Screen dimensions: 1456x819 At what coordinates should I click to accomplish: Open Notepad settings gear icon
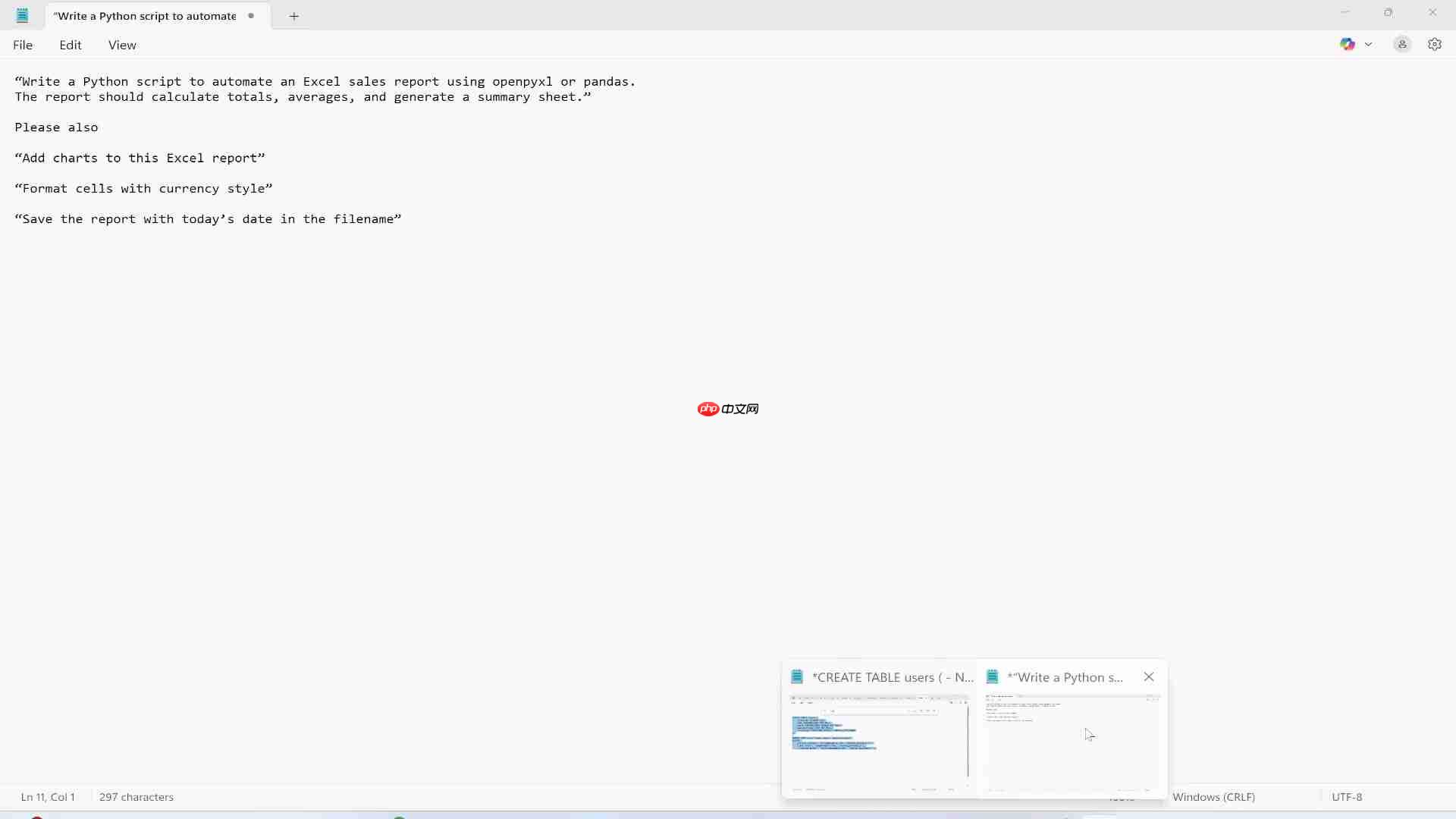(1434, 45)
